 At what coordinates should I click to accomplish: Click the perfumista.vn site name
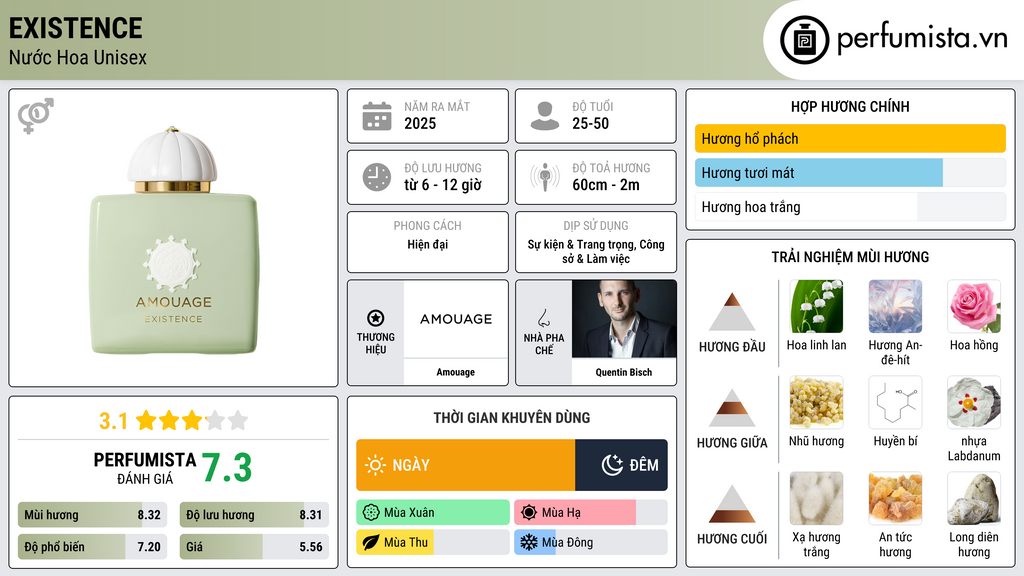point(922,38)
